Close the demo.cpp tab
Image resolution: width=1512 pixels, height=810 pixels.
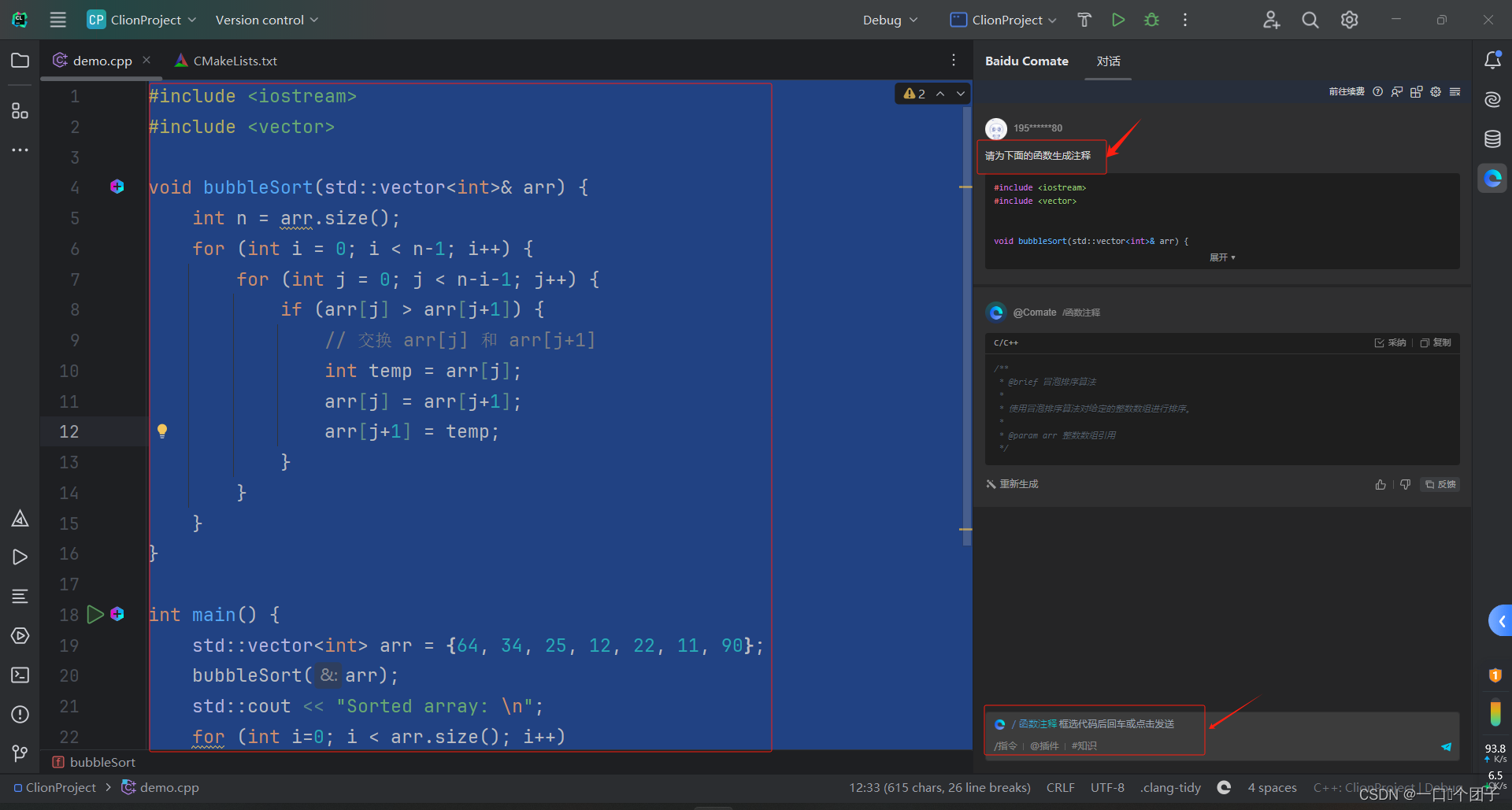[146, 60]
